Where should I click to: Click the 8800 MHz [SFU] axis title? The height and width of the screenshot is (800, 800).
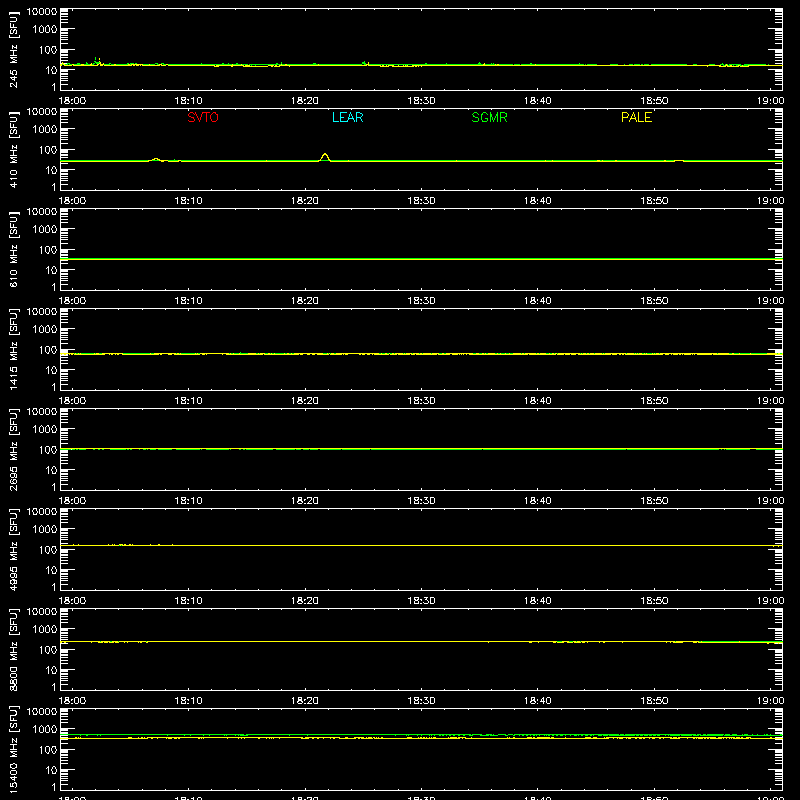(x=13, y=649)
